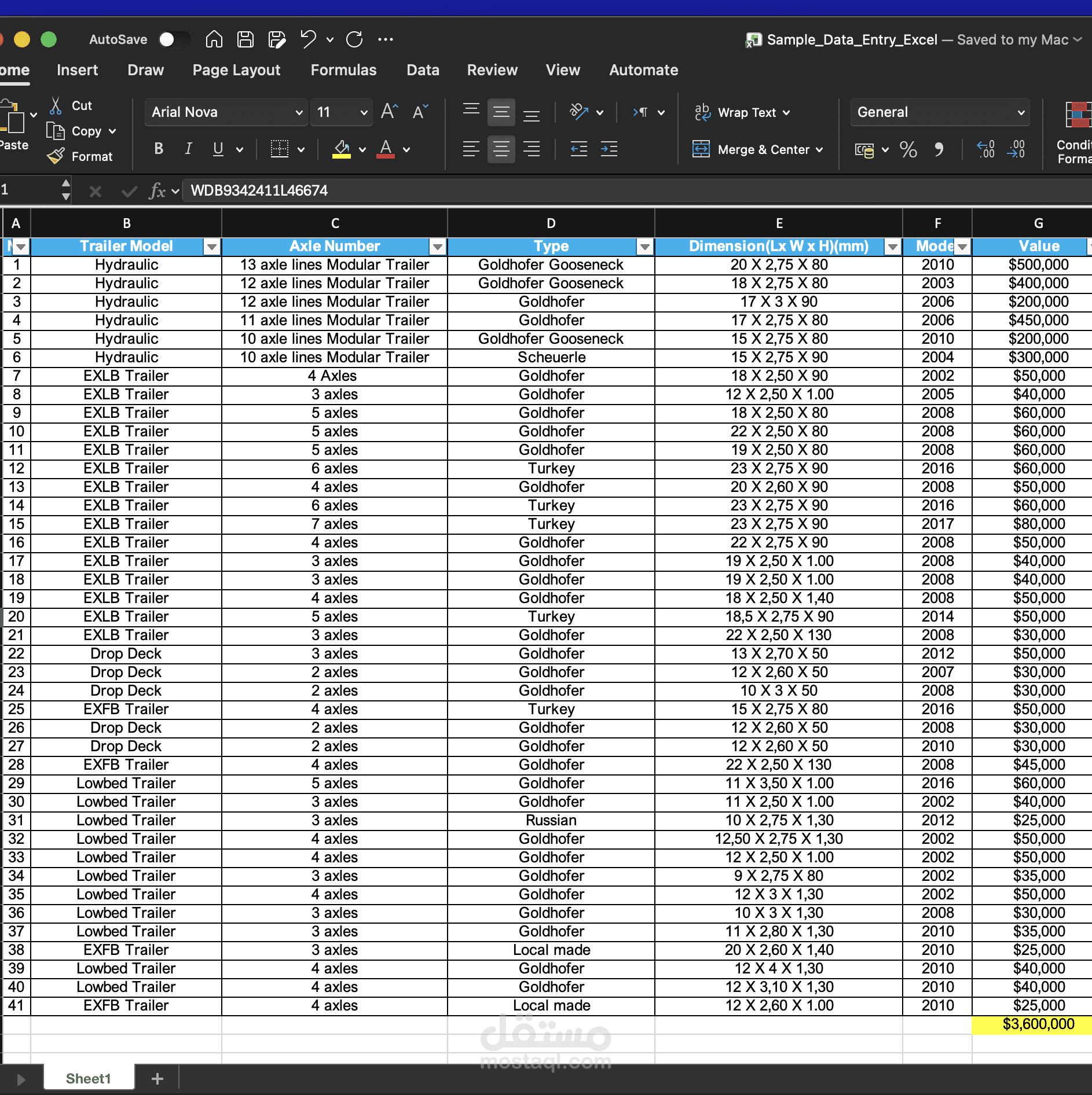The image size is (1092, 1095).
Task: Apply the red font color
Action: point(386,149)
